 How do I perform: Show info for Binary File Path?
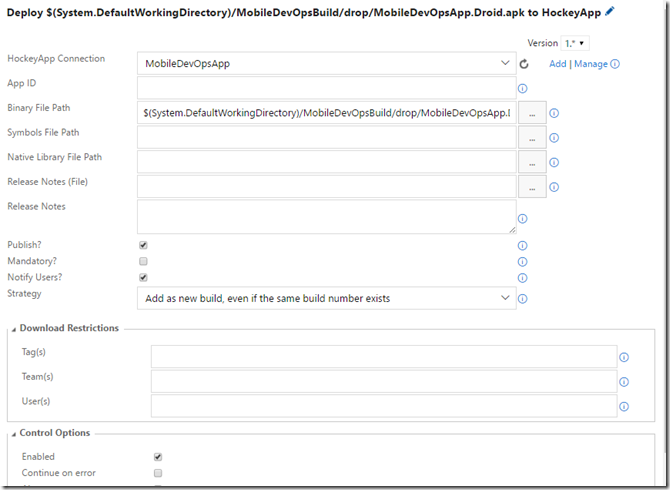[x=553, y=113]
